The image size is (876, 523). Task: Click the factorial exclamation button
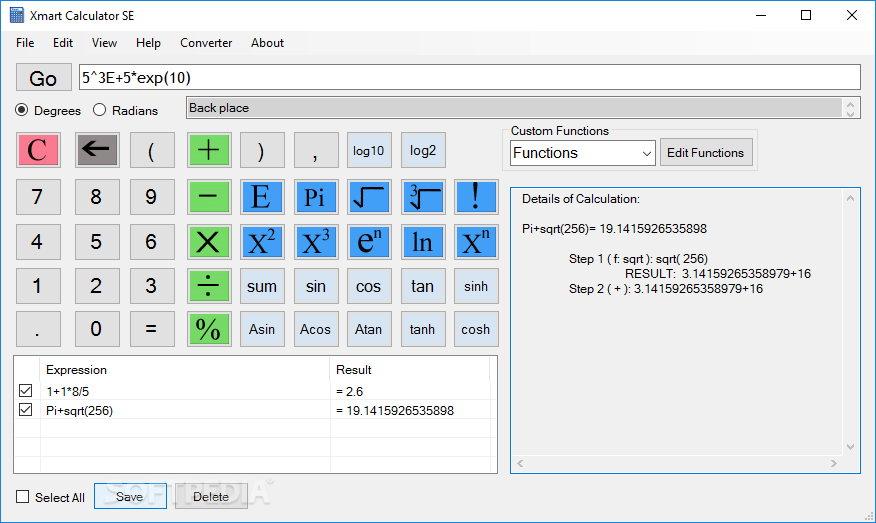click(x=476, y=197)
